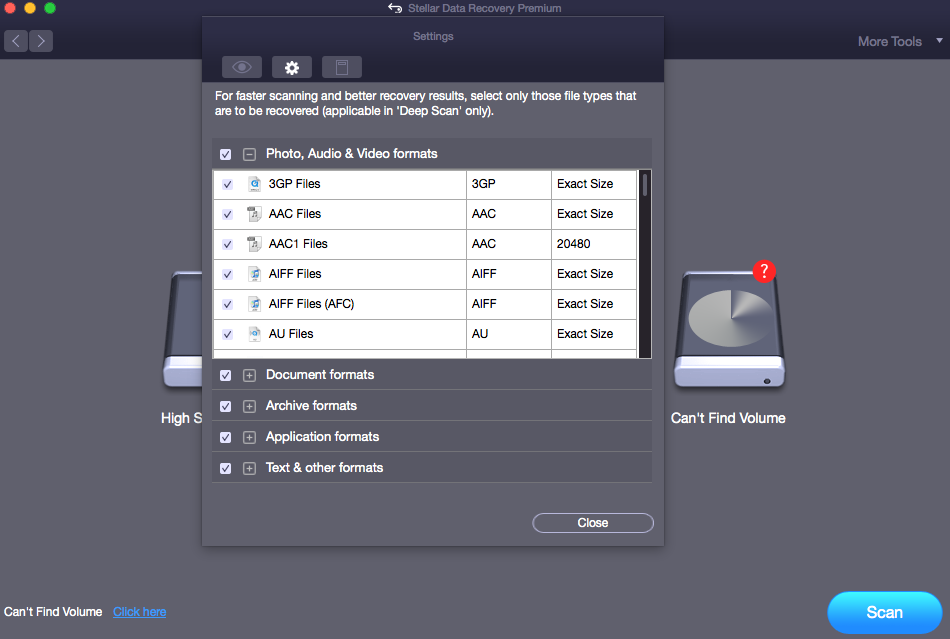Select the AIFF Files (AFC) row label

[x=311, y=303]
